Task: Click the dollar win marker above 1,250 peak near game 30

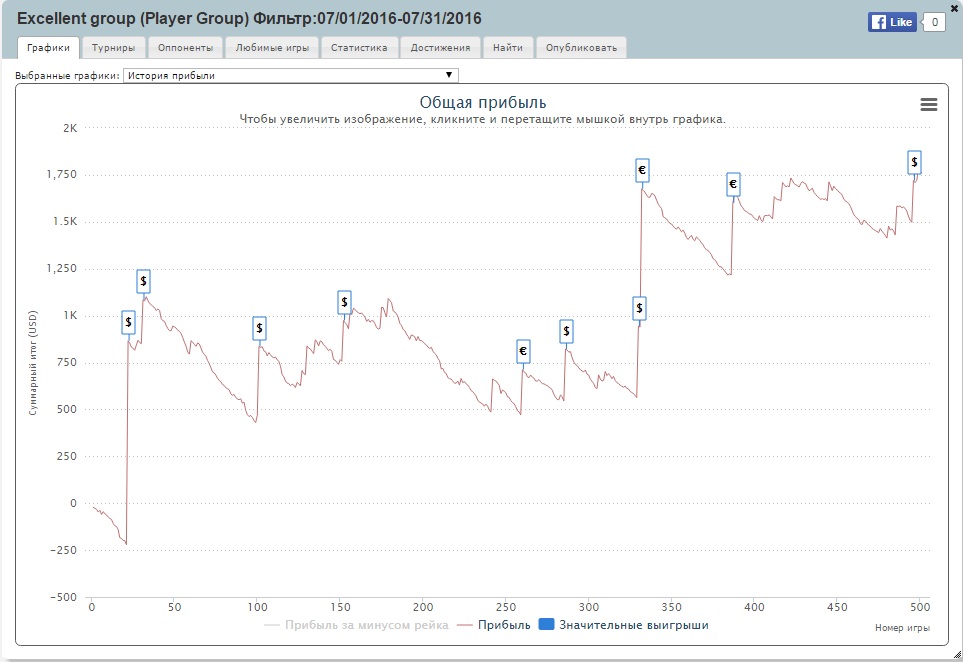Action: (x=143, y=281)
